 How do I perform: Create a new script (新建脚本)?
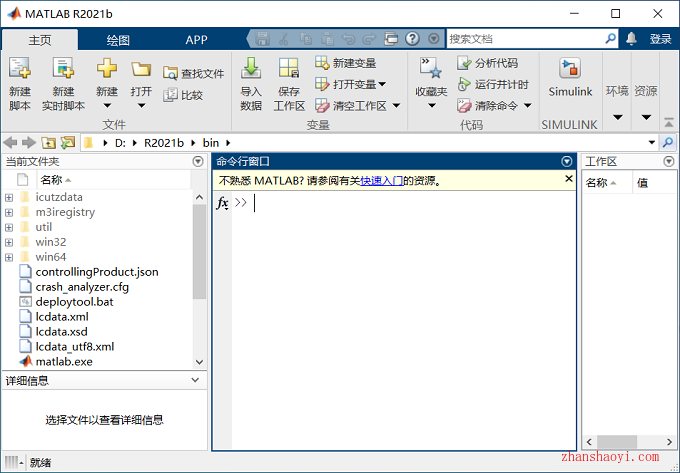click(x=20, y=83)
